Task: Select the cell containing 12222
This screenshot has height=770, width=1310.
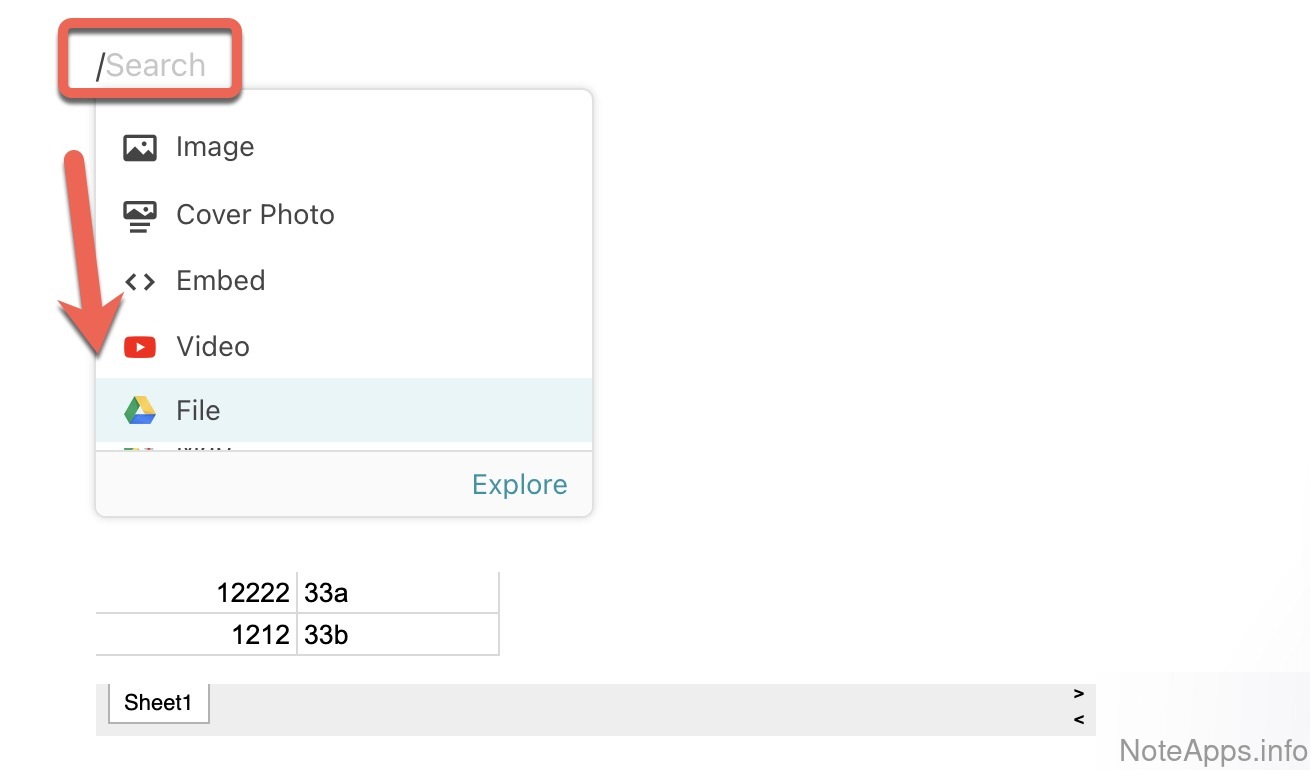Action: (198, 593)
